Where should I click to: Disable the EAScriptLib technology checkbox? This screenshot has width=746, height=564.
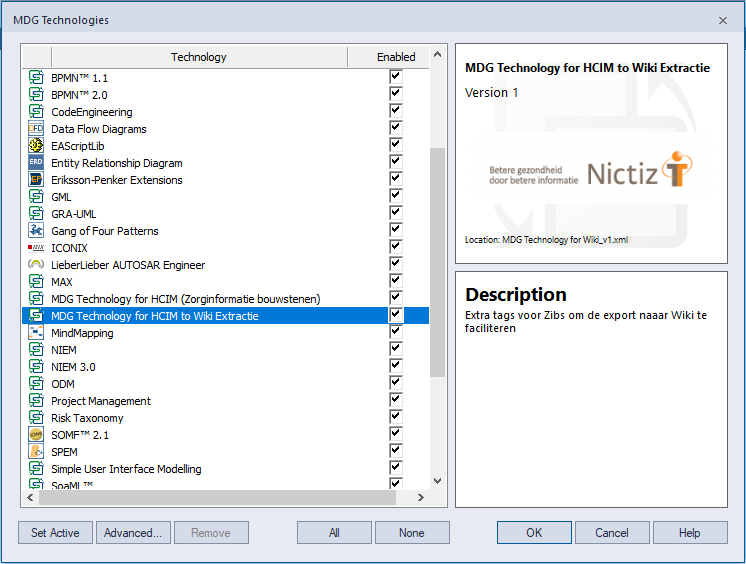click(x=396, y=145)
